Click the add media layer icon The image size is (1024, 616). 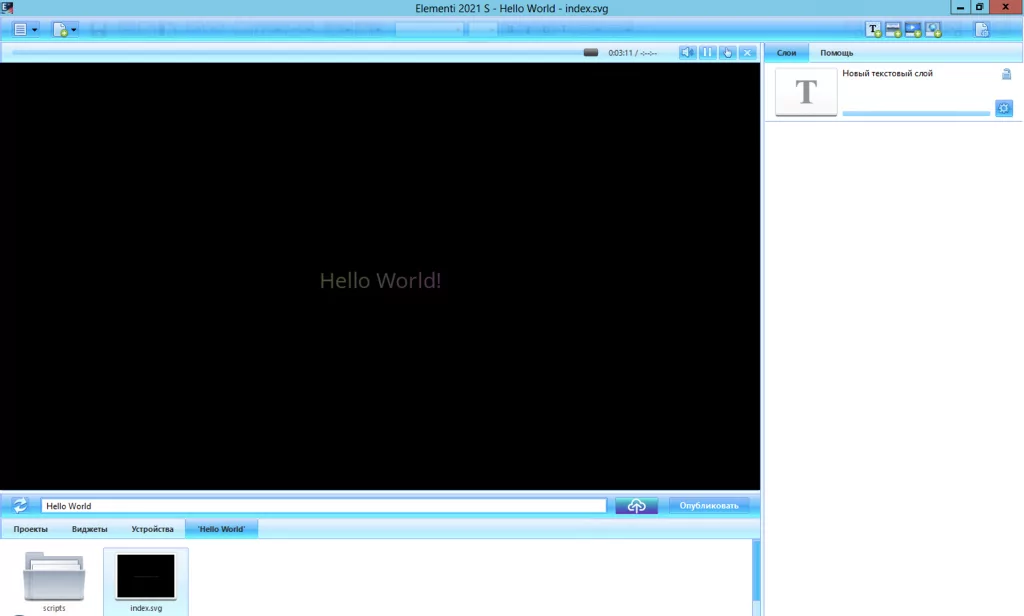(894, 30)
